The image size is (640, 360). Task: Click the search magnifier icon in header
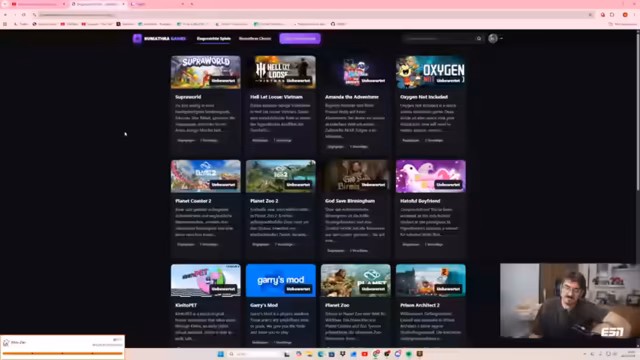click(x=479, y=39)
